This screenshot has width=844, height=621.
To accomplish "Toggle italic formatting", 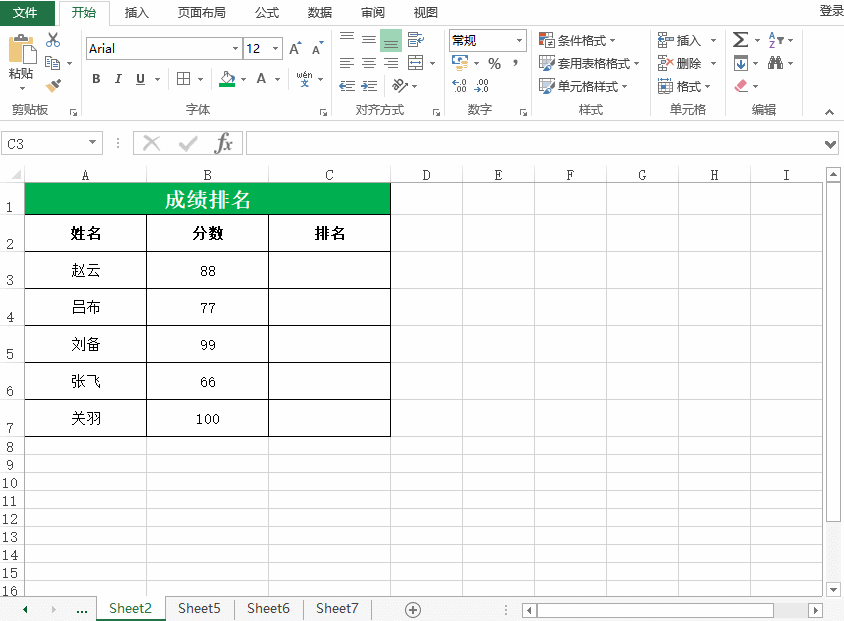I will pos(116,77).
